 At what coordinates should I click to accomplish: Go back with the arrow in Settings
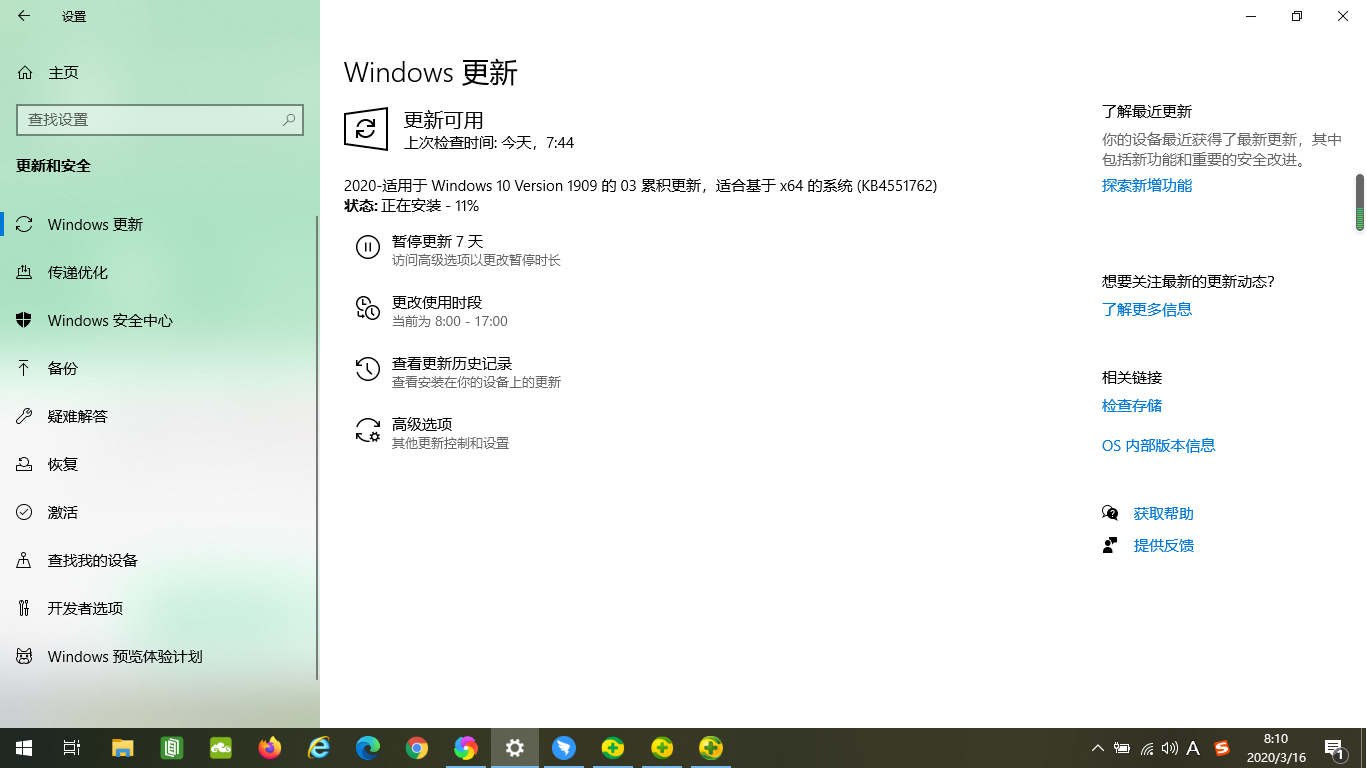point(24,16)
